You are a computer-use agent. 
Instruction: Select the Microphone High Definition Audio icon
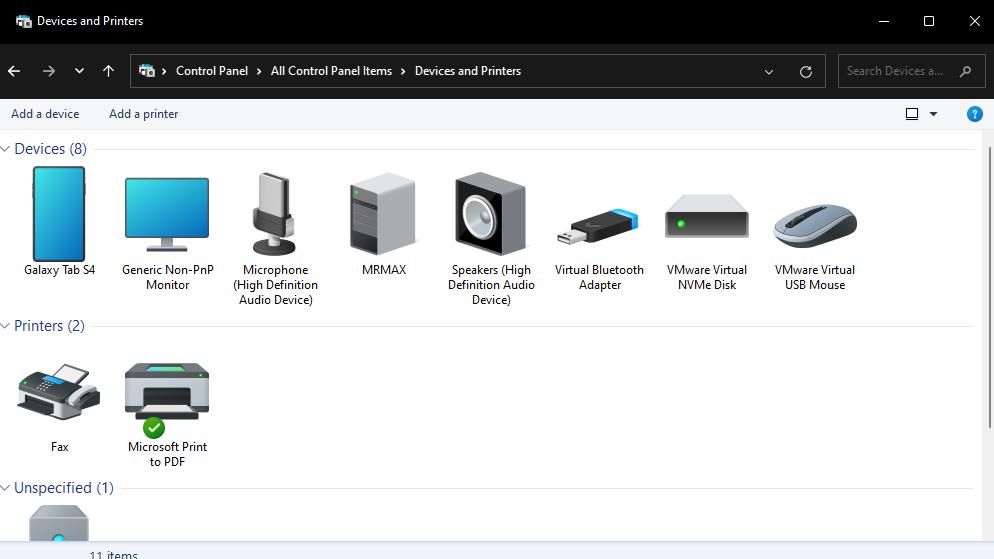tap(274, 214)
